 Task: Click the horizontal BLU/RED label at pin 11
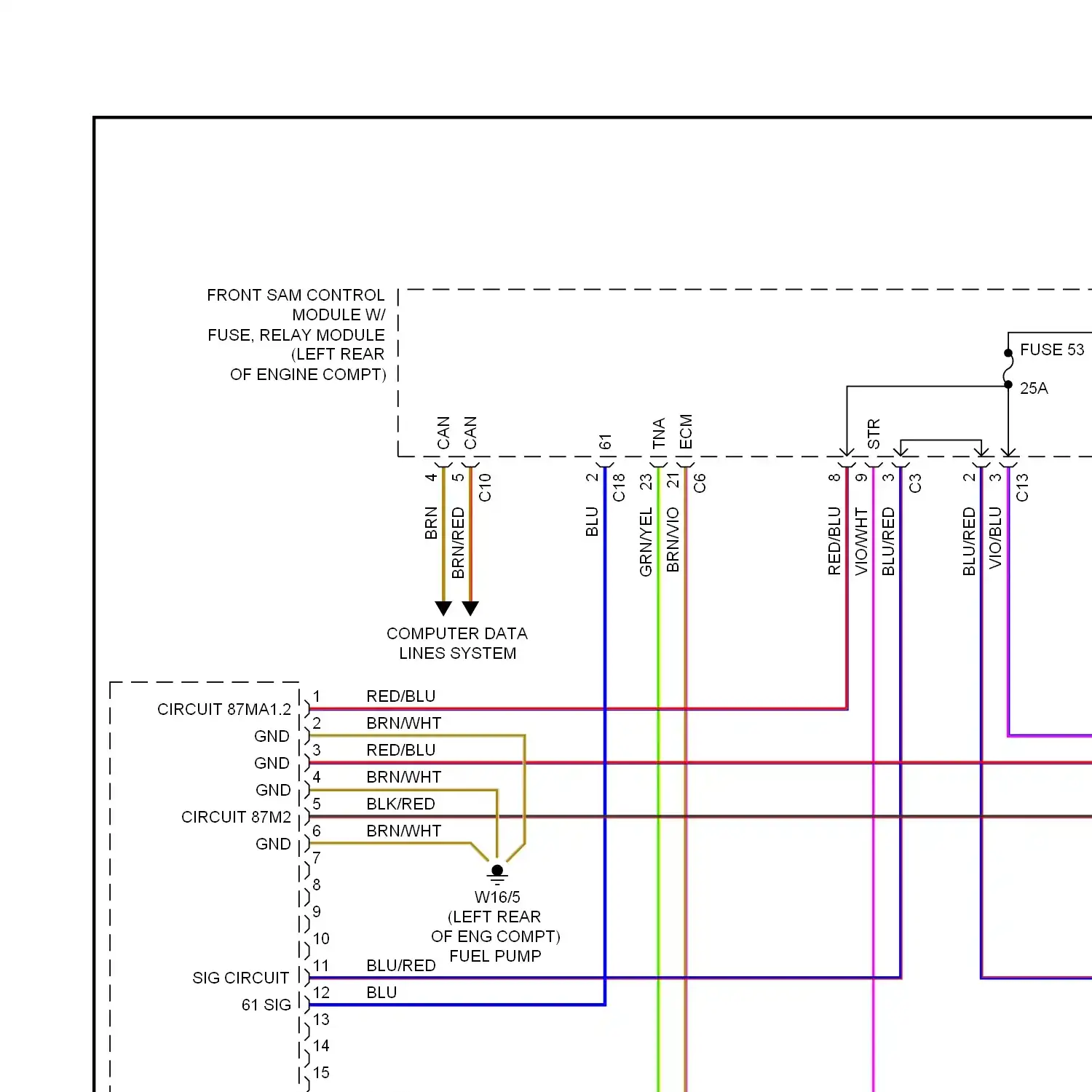click(x=401, y=965)
